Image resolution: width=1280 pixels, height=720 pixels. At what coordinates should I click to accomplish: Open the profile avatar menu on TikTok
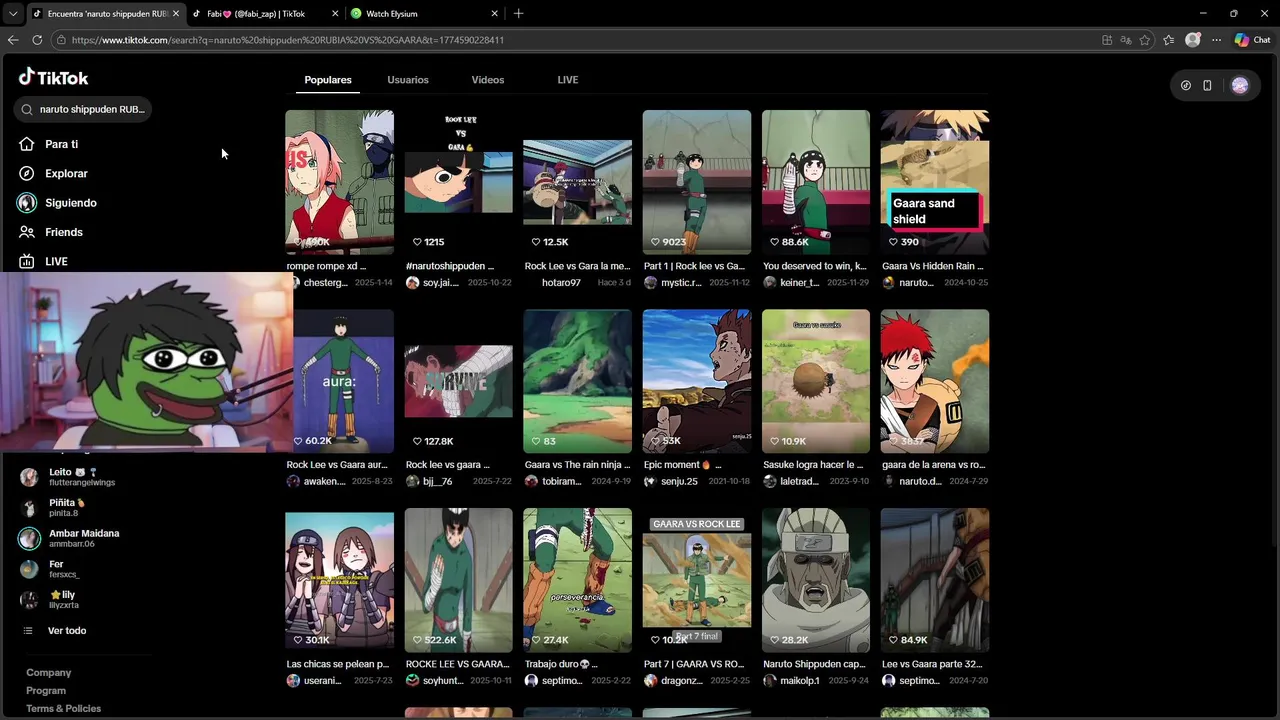[1240, 86]
